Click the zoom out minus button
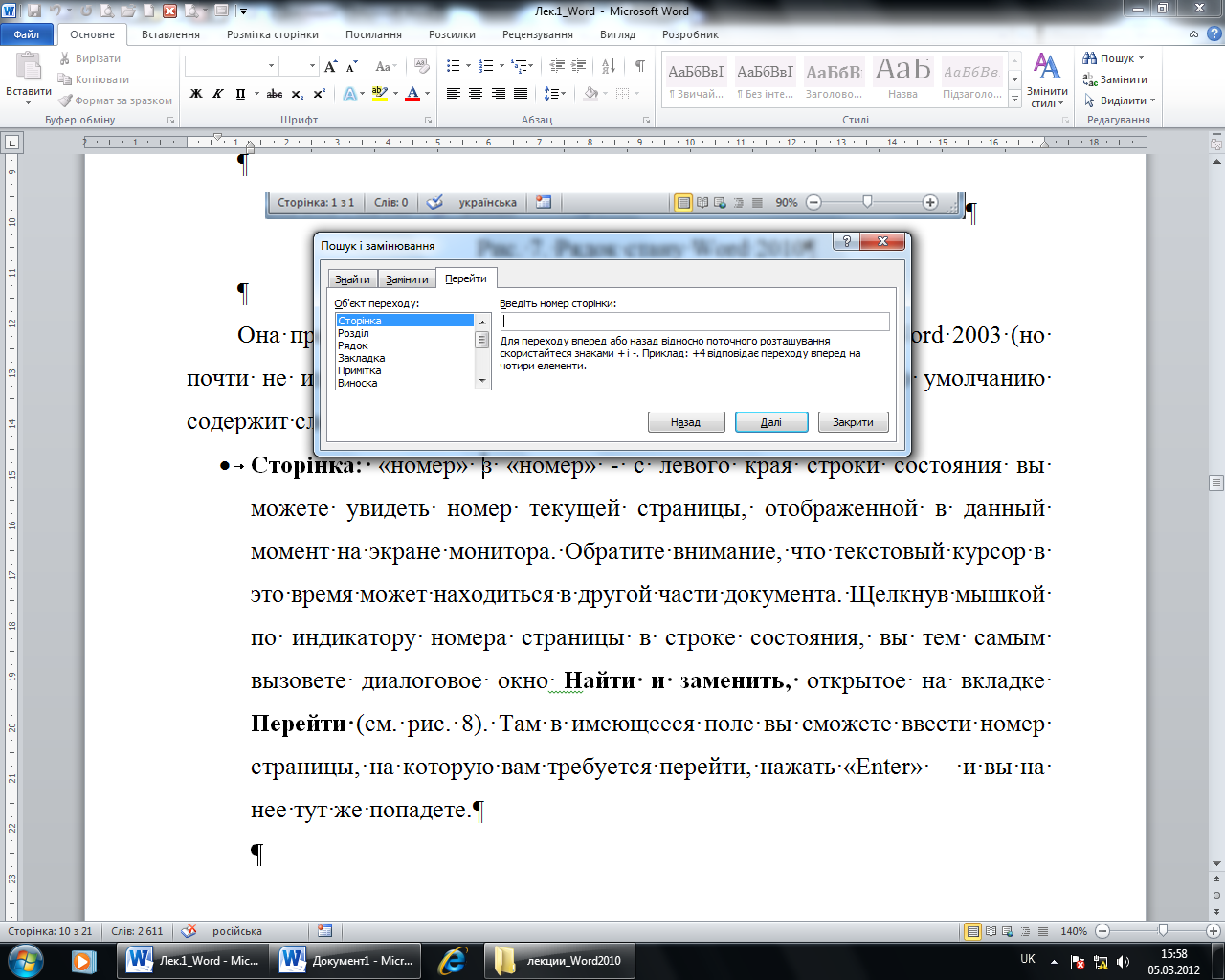 point(1102,930)
